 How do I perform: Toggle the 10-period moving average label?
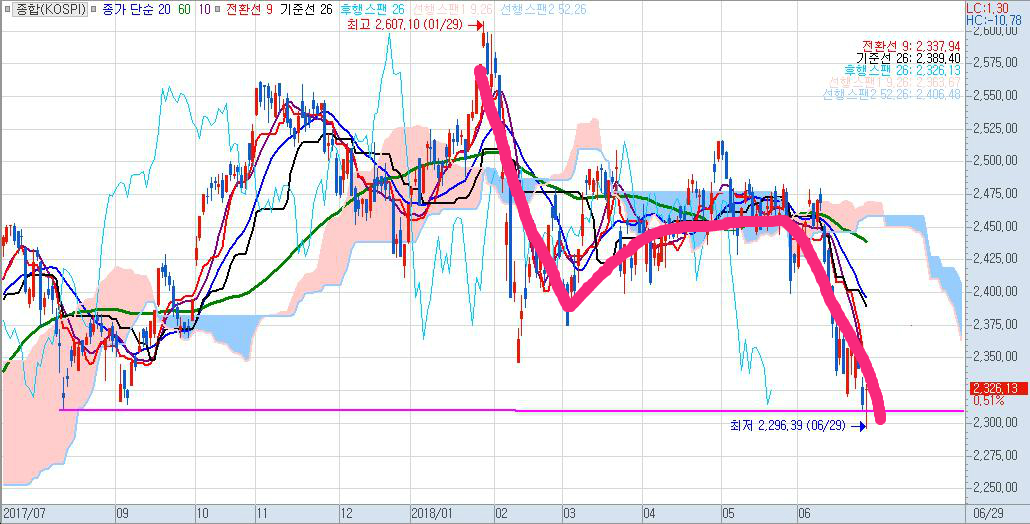[x=203, y=9]
